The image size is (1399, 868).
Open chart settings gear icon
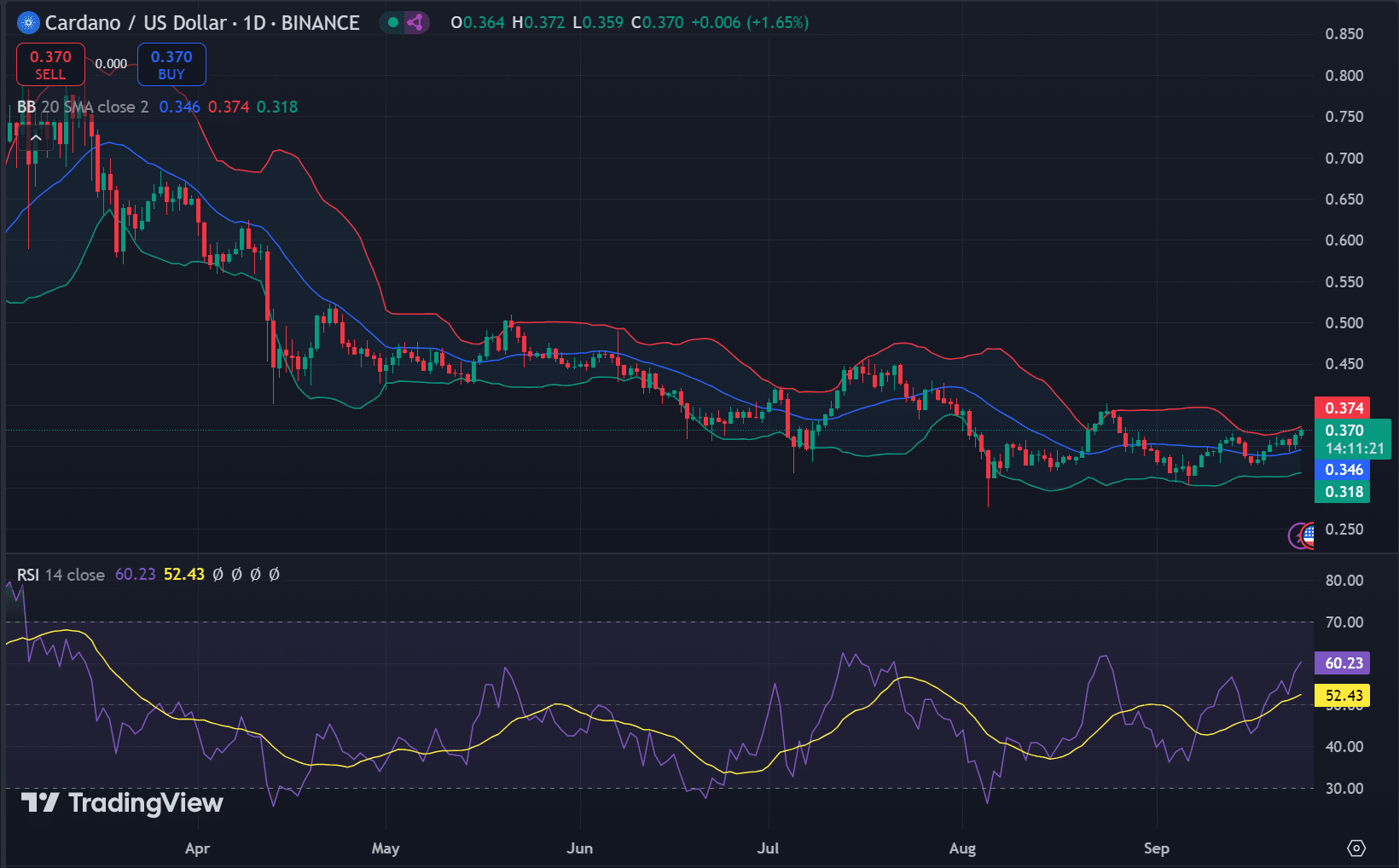click(x=1356, y=848)
